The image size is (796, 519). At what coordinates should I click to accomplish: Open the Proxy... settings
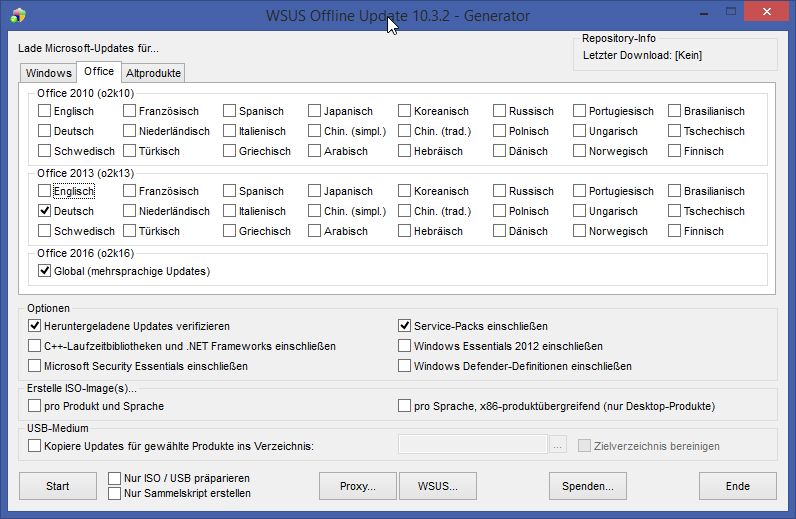[x=358, y=486]
